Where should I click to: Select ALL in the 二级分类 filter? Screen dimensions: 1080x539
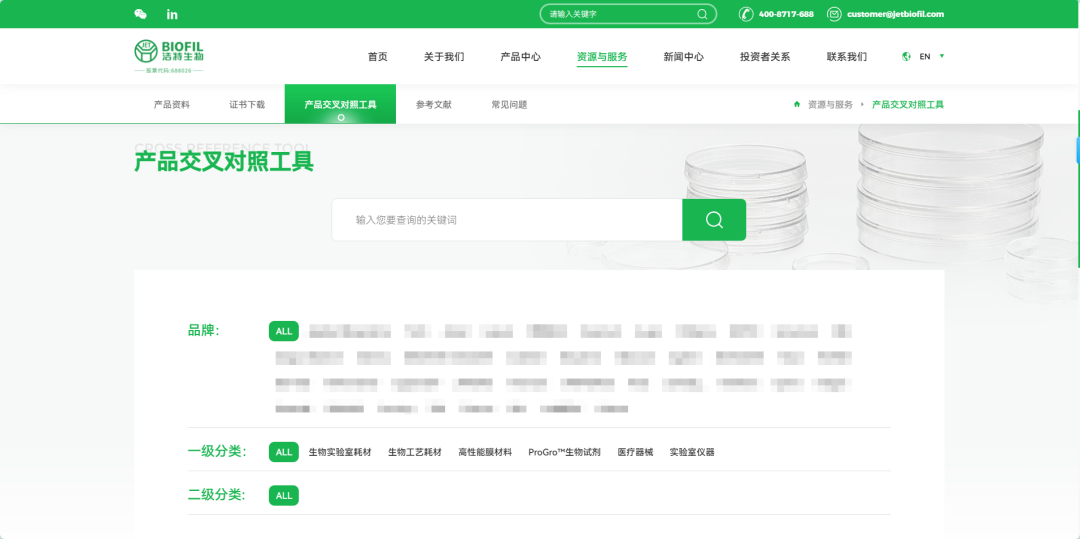(284, 496)
